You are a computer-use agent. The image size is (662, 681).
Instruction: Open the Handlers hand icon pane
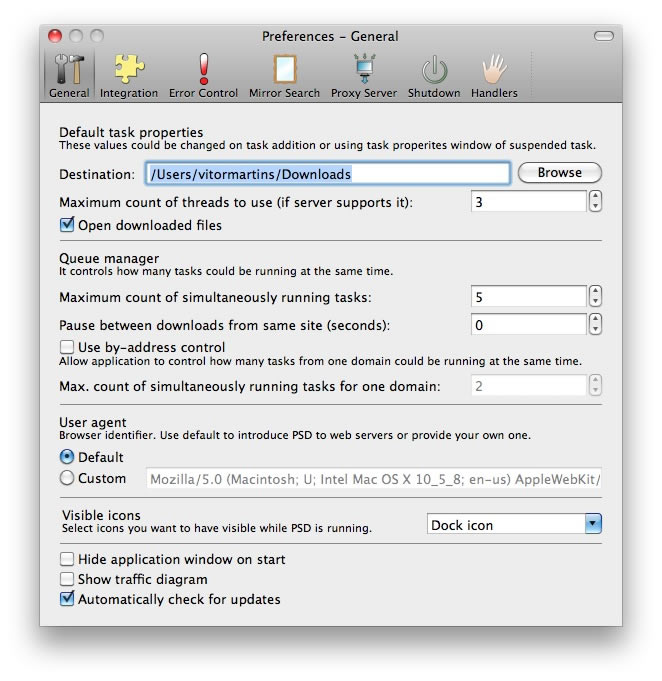[x=495, y=71]
